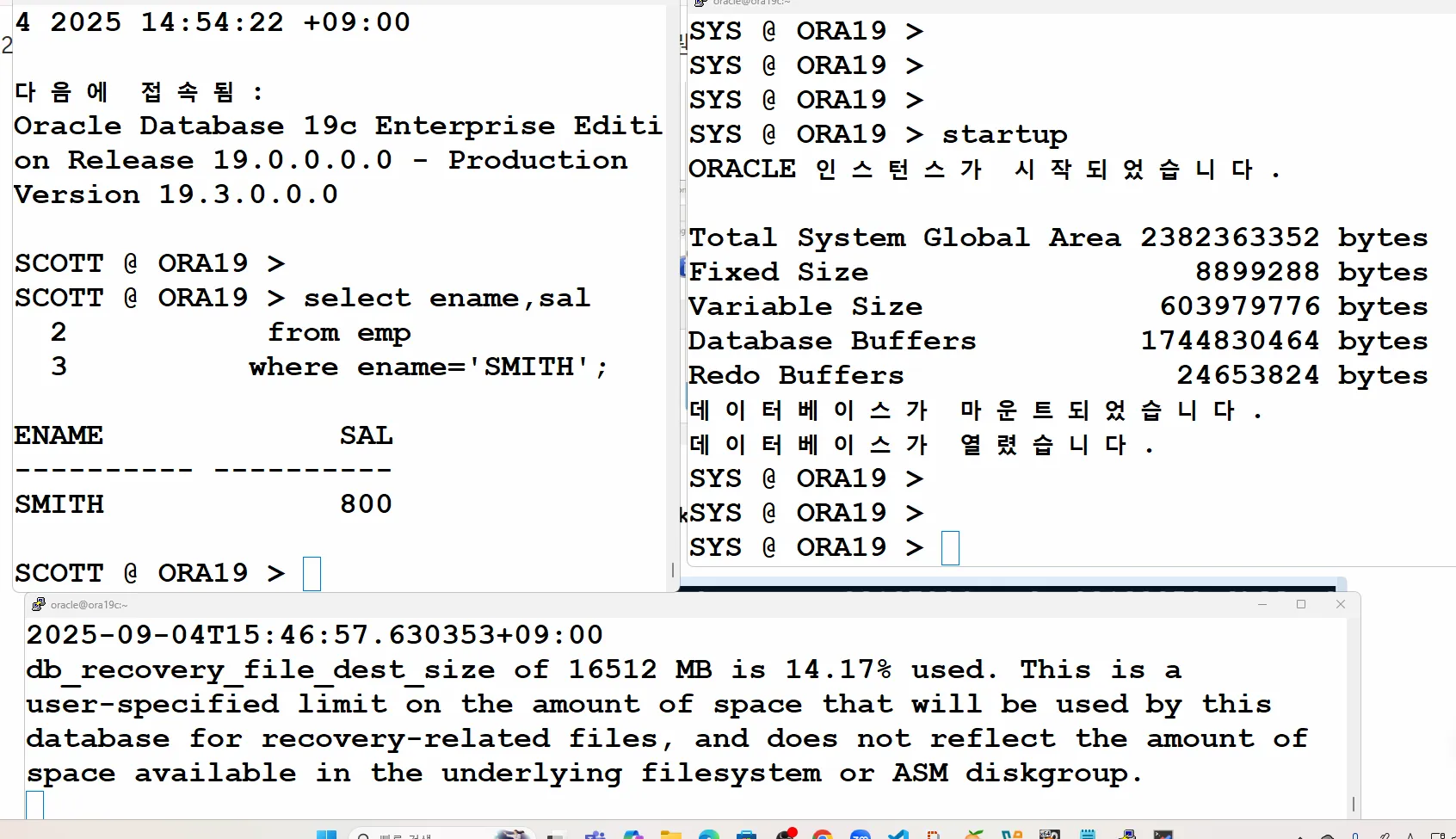The image size is (1456, 839).
Task: Click the value 2382363352 in SGA output
Action: [1230, 238]
